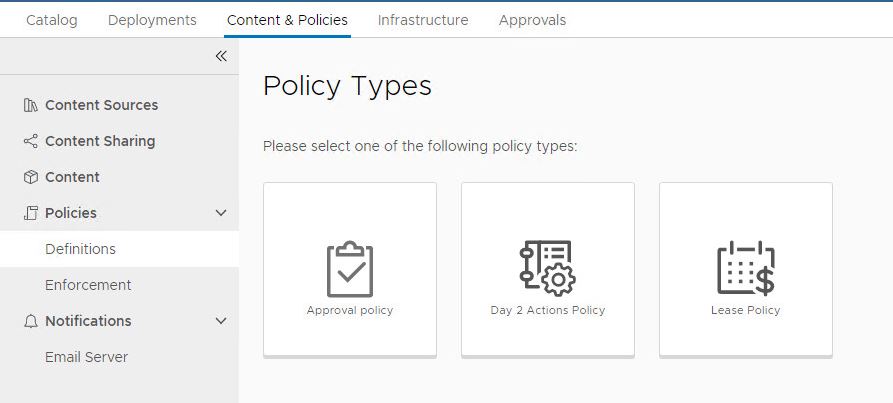Switch to the Deployments tab
Image resolution: width=893 pixels, height=403 pixels.
152,20
